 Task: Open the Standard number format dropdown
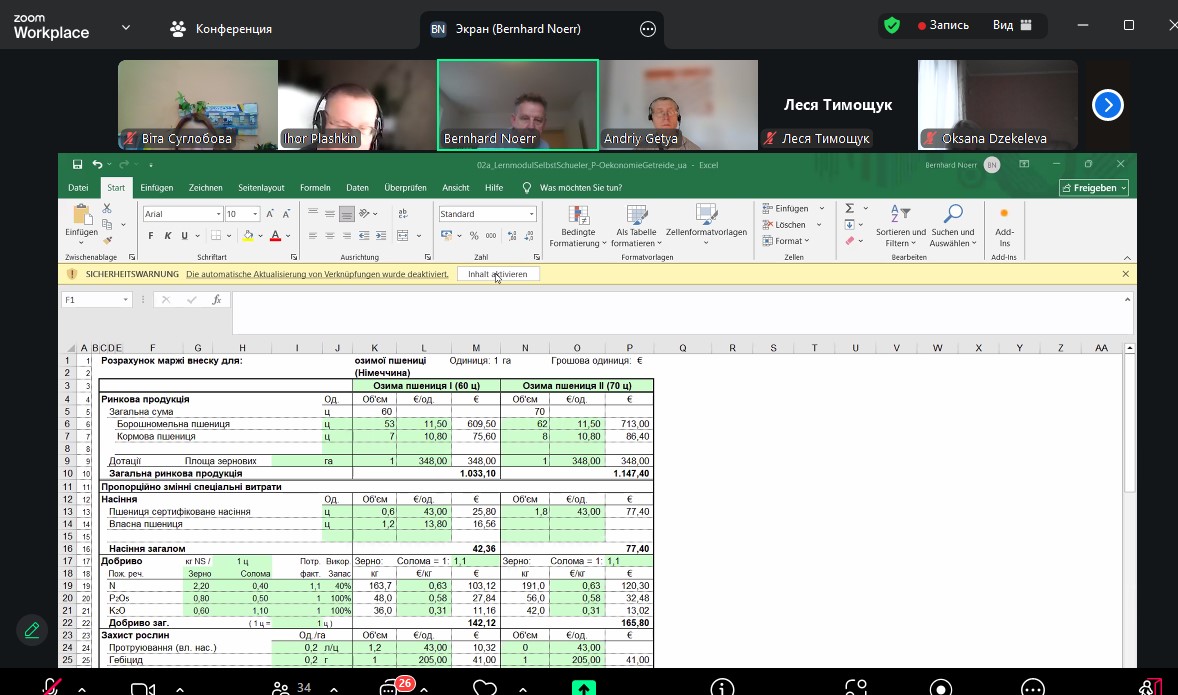click(531, 214)
